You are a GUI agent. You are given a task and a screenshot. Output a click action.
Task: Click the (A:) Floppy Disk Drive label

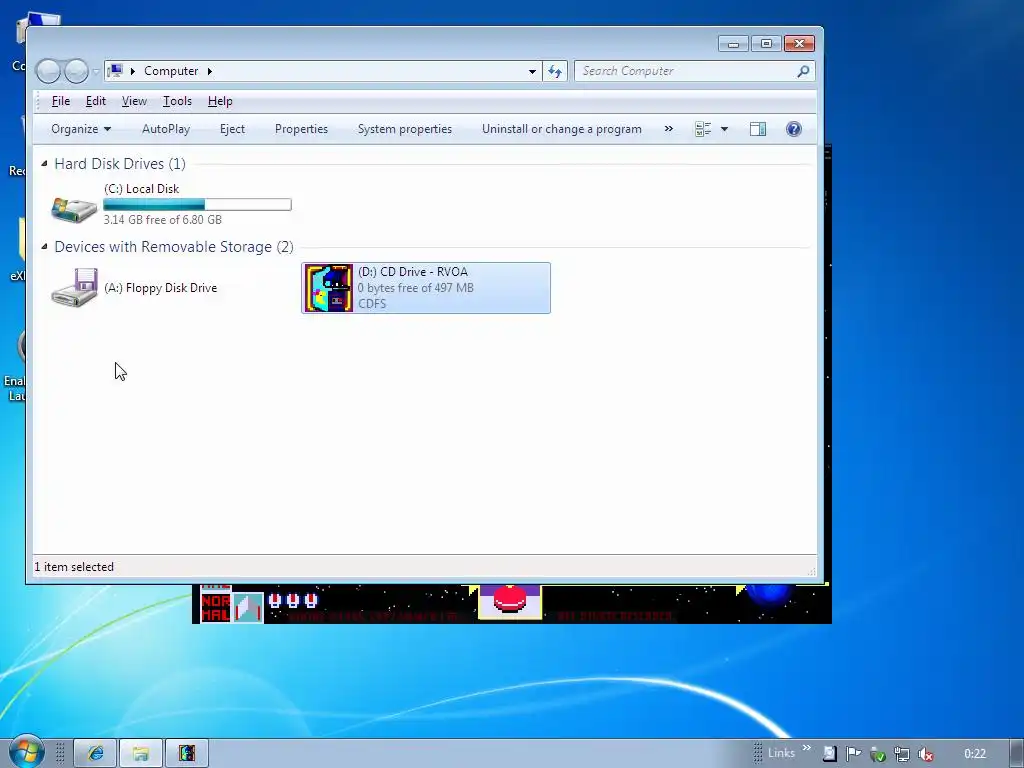[x=160, y=288]
